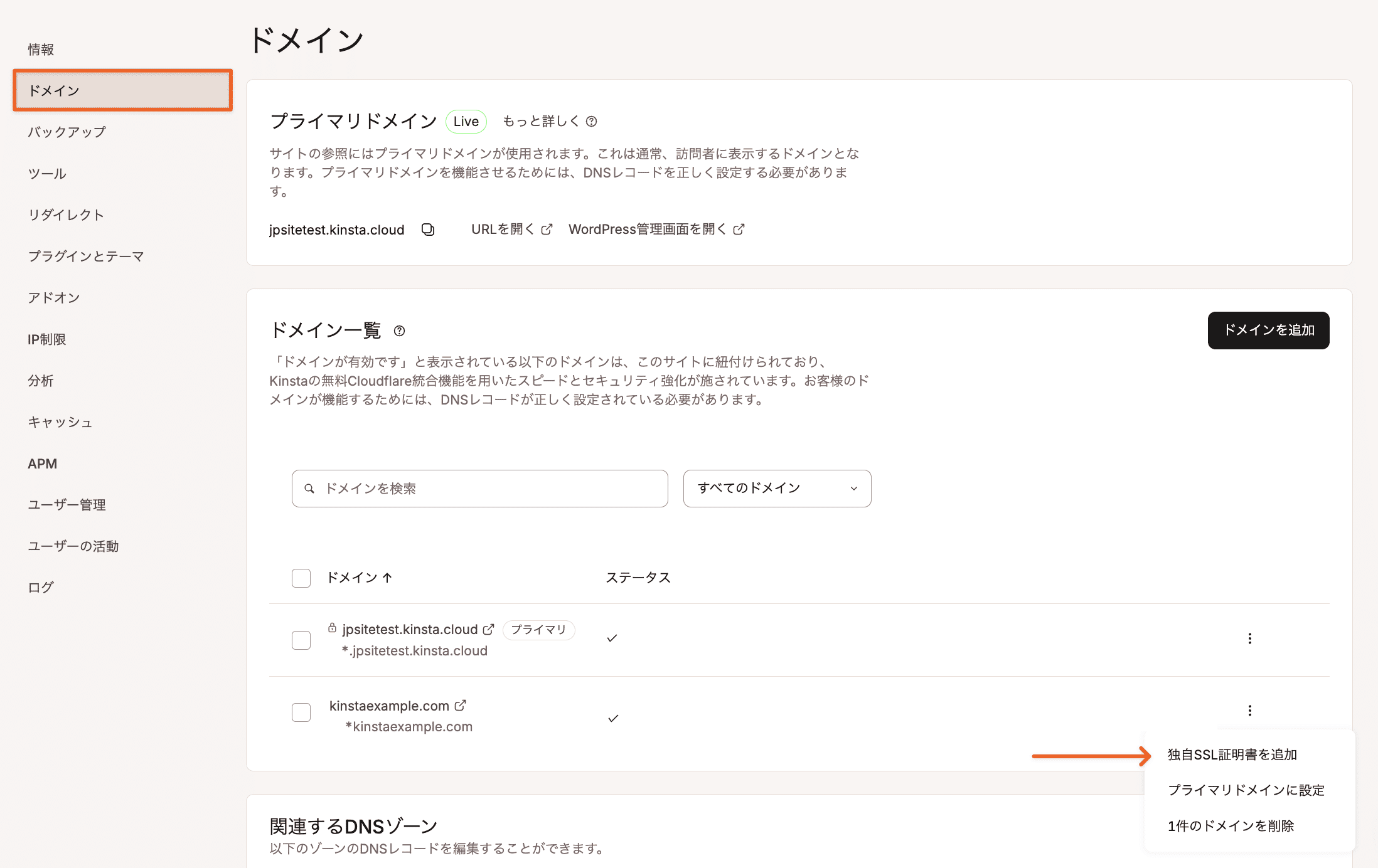Open the three-dot menu for jpsitetest.kinsta.cloud
Viewport: 1378px width, 868px height.
point(1249,638)
